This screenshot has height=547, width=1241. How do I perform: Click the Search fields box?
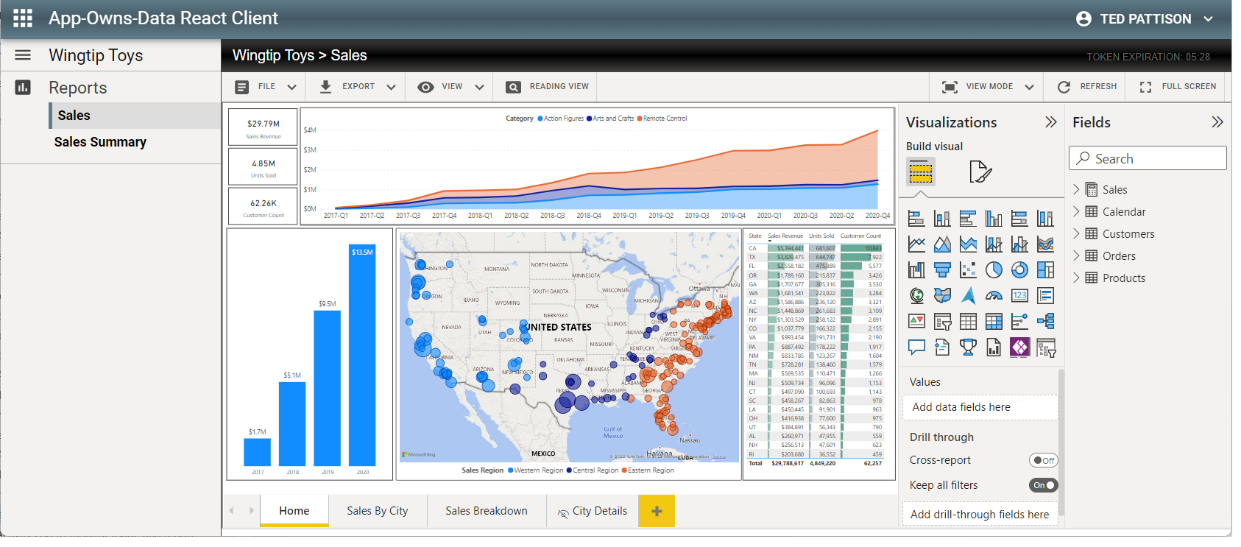click(x=1148, y=158)
